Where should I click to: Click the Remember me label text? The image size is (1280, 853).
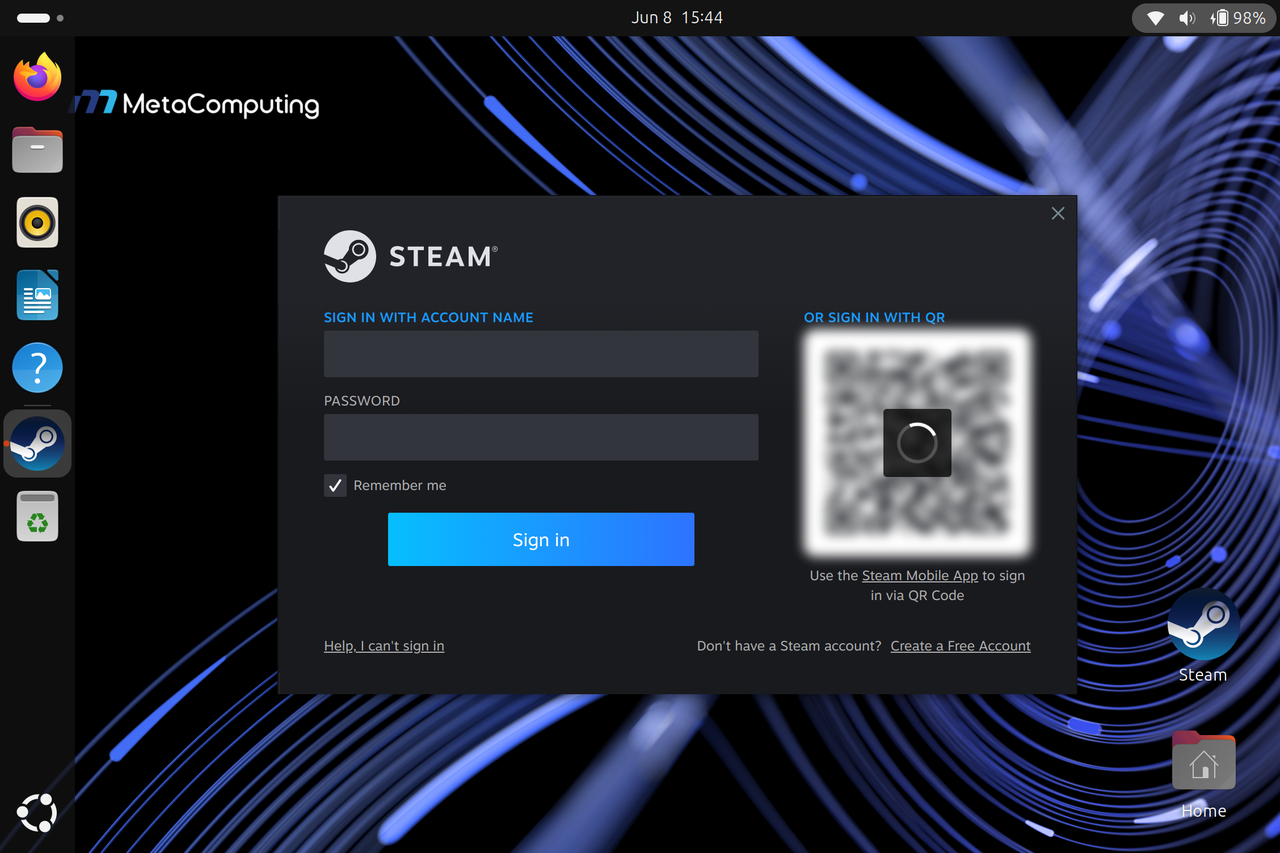click(x=400, y=485)
